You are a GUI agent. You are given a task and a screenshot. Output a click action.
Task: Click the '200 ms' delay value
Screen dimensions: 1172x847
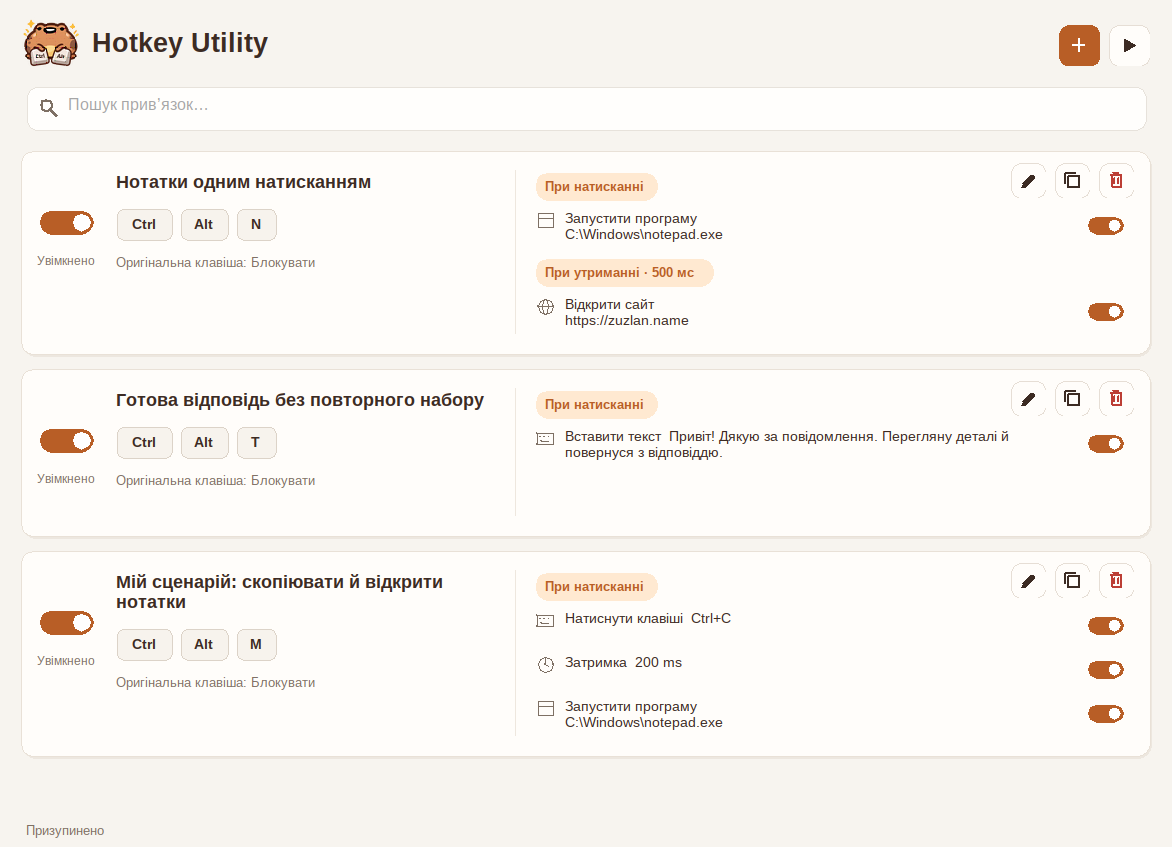(659, 663)
